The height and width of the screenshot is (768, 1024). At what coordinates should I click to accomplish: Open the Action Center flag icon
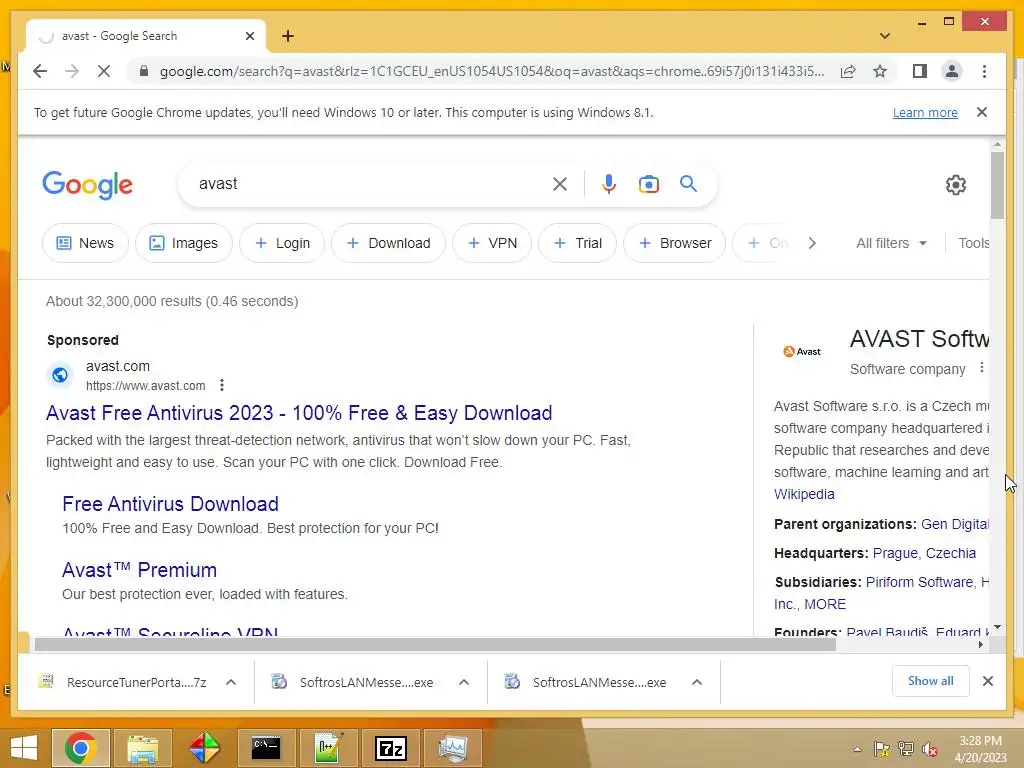coord(882,749)
